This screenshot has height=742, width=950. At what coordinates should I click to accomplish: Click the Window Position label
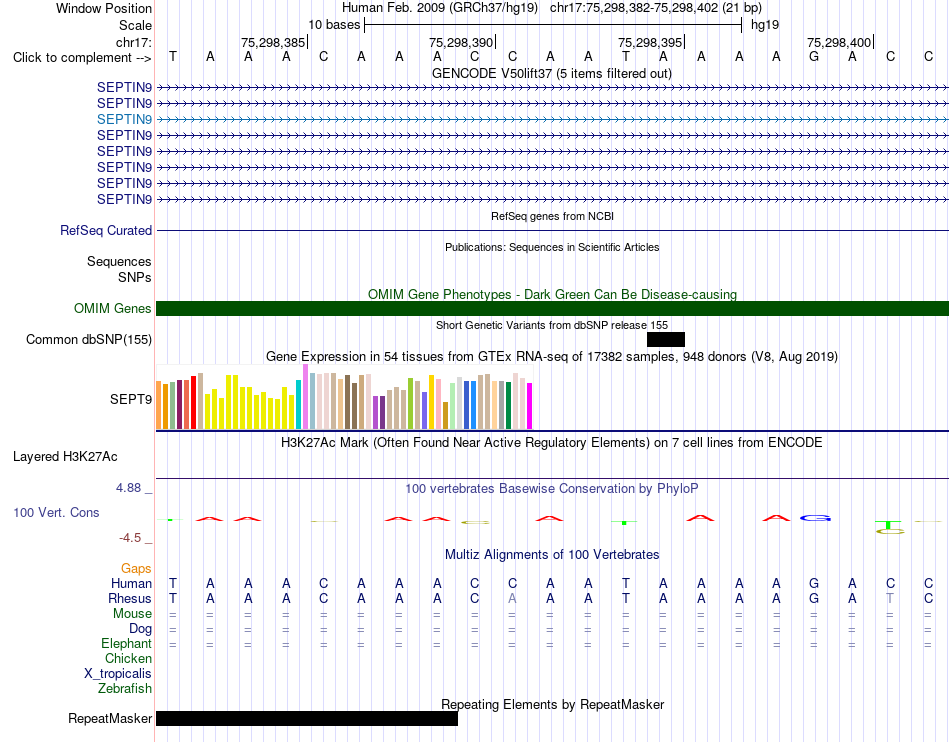pos(104,8)
